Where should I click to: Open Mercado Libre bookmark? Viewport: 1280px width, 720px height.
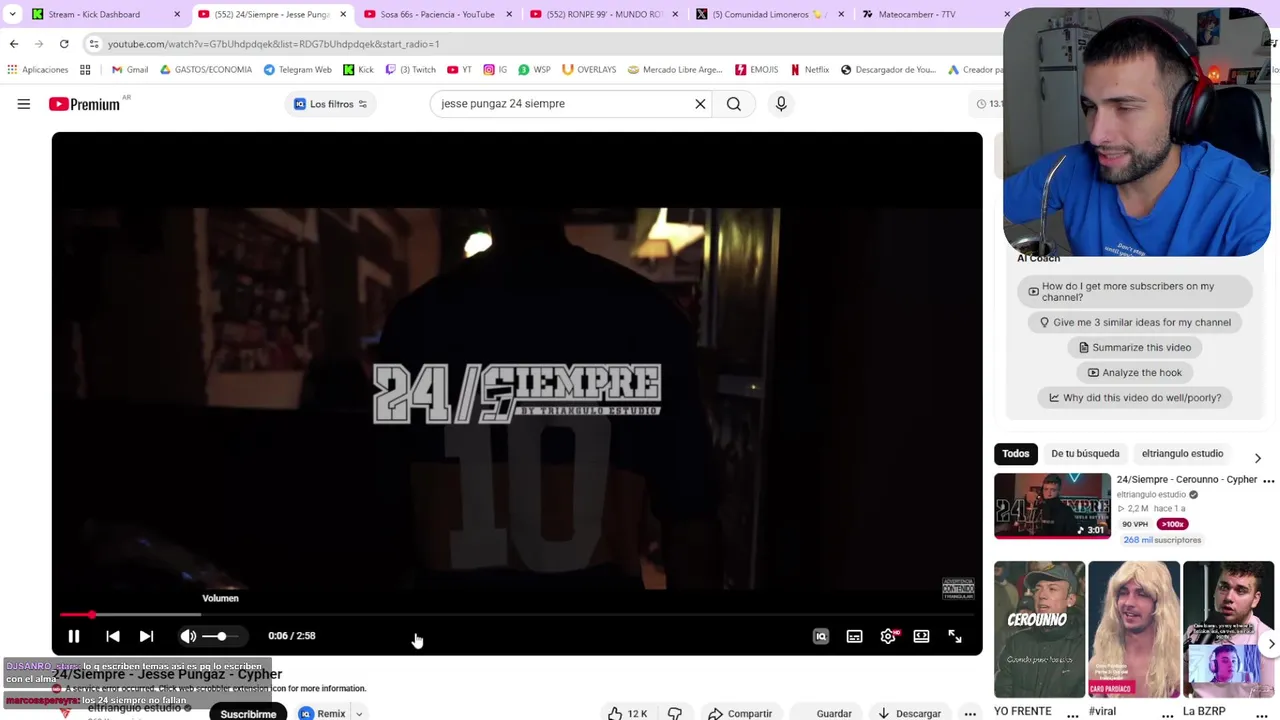point(675,70)
